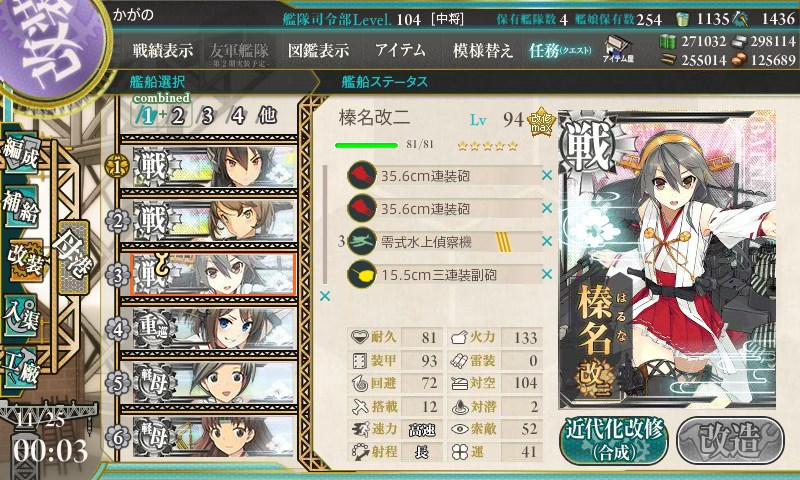The height and width of the screenshot is (480, 800).
Task: Click the アイテム屋 item shop icon
Action: coord(617,49)
